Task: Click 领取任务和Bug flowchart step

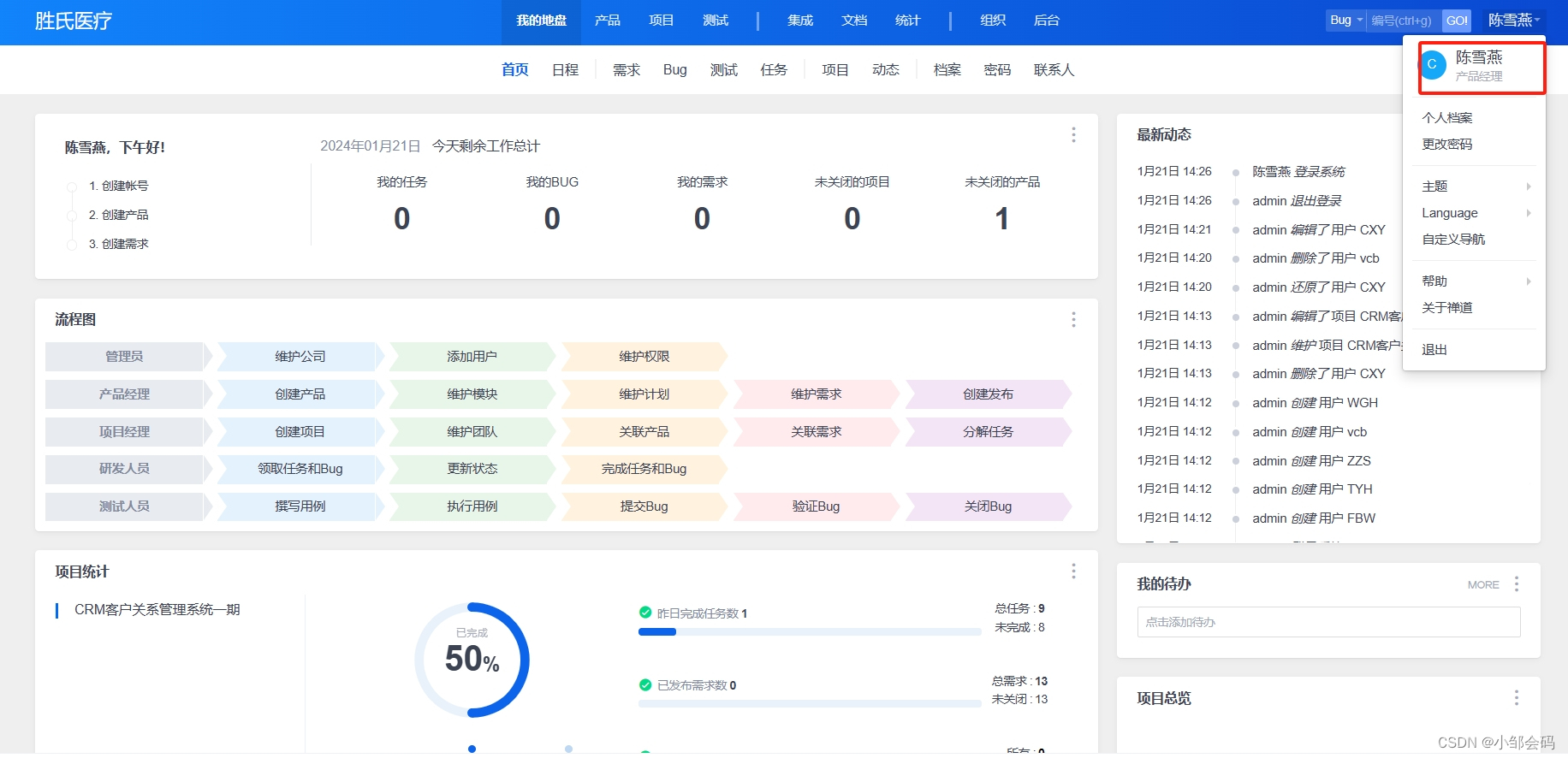Action: 300,469
